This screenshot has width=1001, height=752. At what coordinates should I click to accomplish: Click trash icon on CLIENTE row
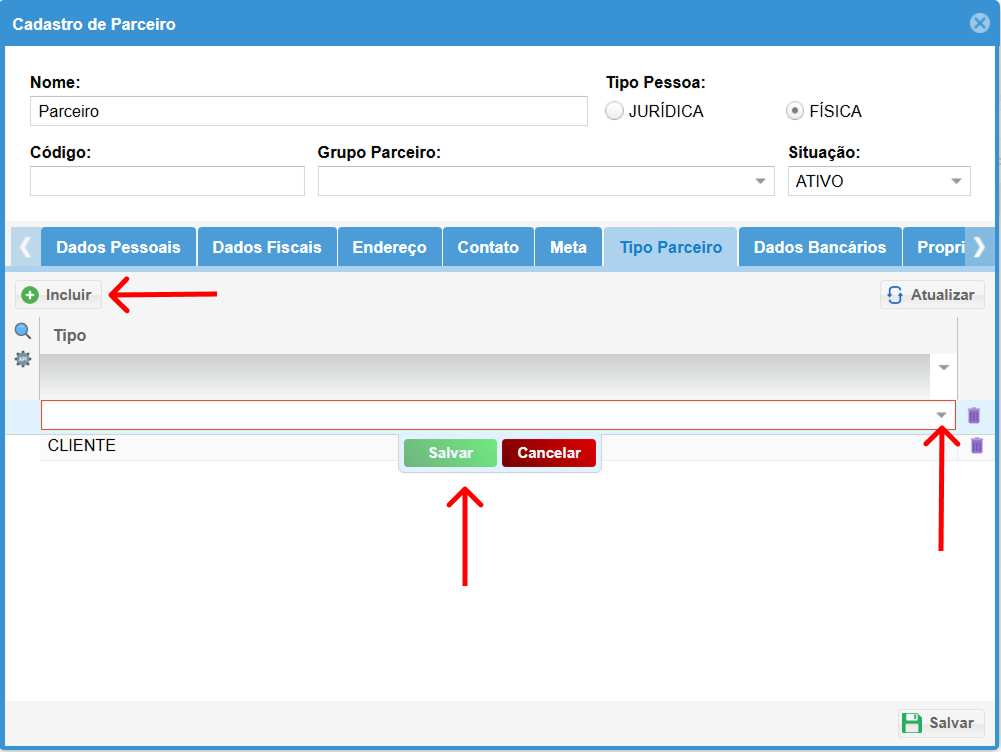(x=977, y=446)
